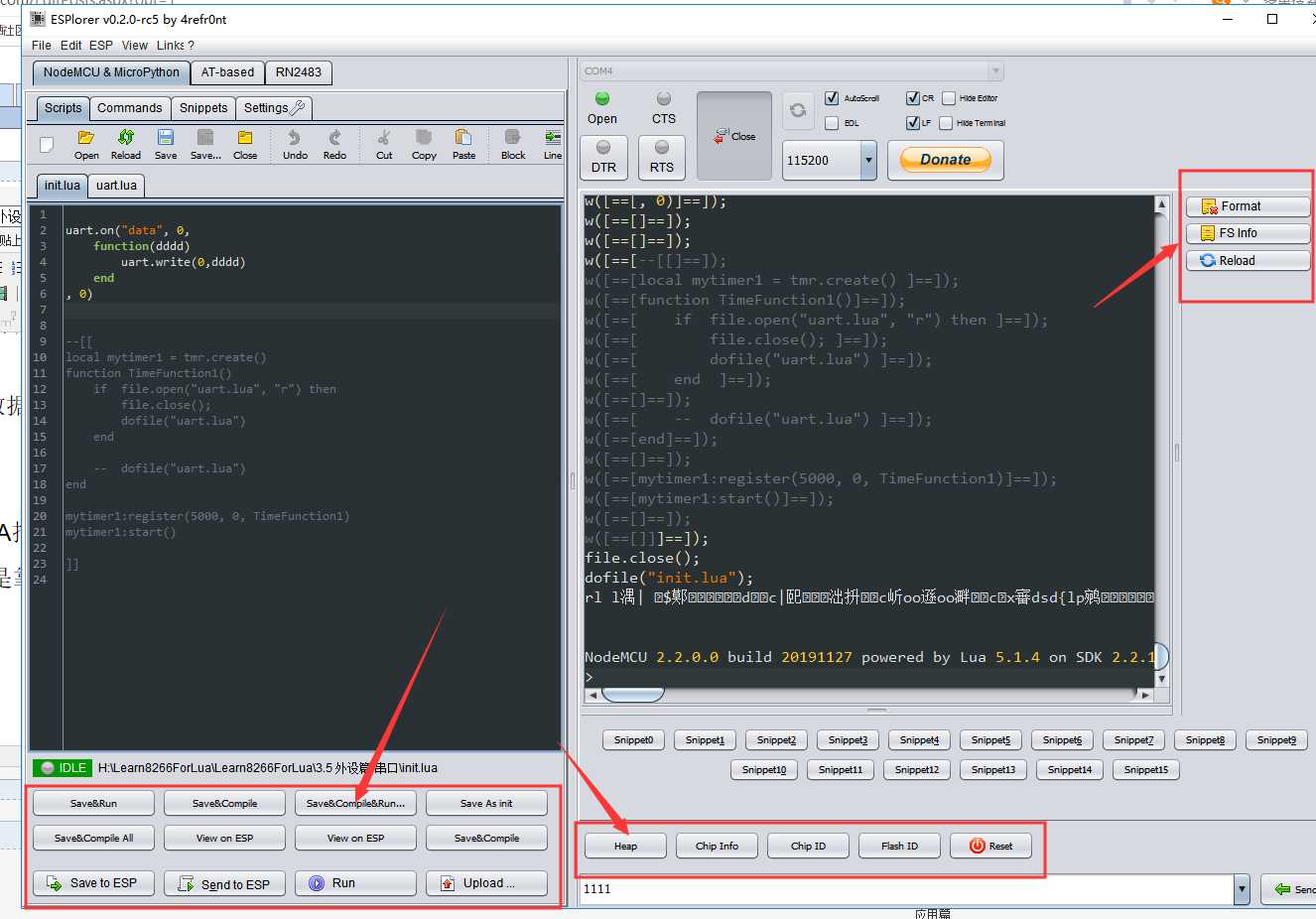Viewport: 1316px width, 919px height.
Task: Reset the ESP with the red power button
Action: click(x=990, y=846)
